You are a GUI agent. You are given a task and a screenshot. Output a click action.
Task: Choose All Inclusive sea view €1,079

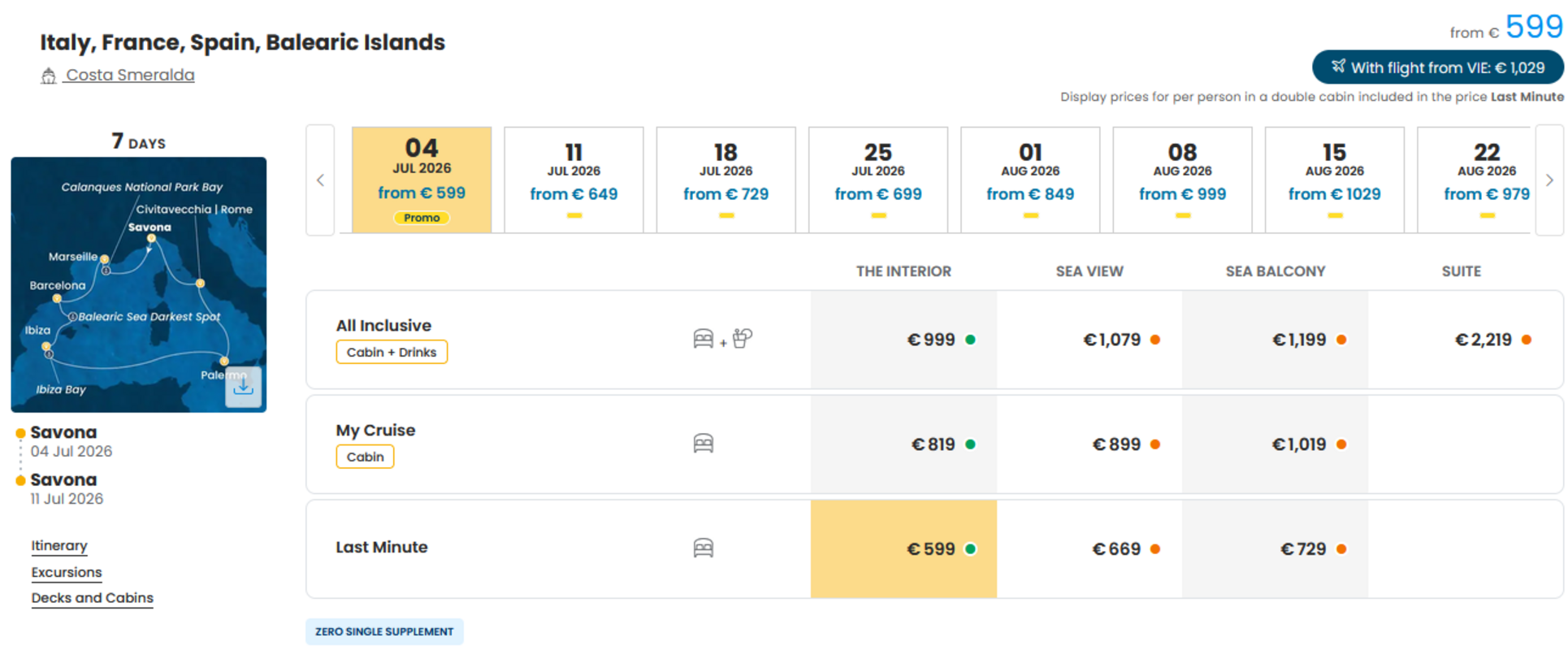pos(1089,340)
